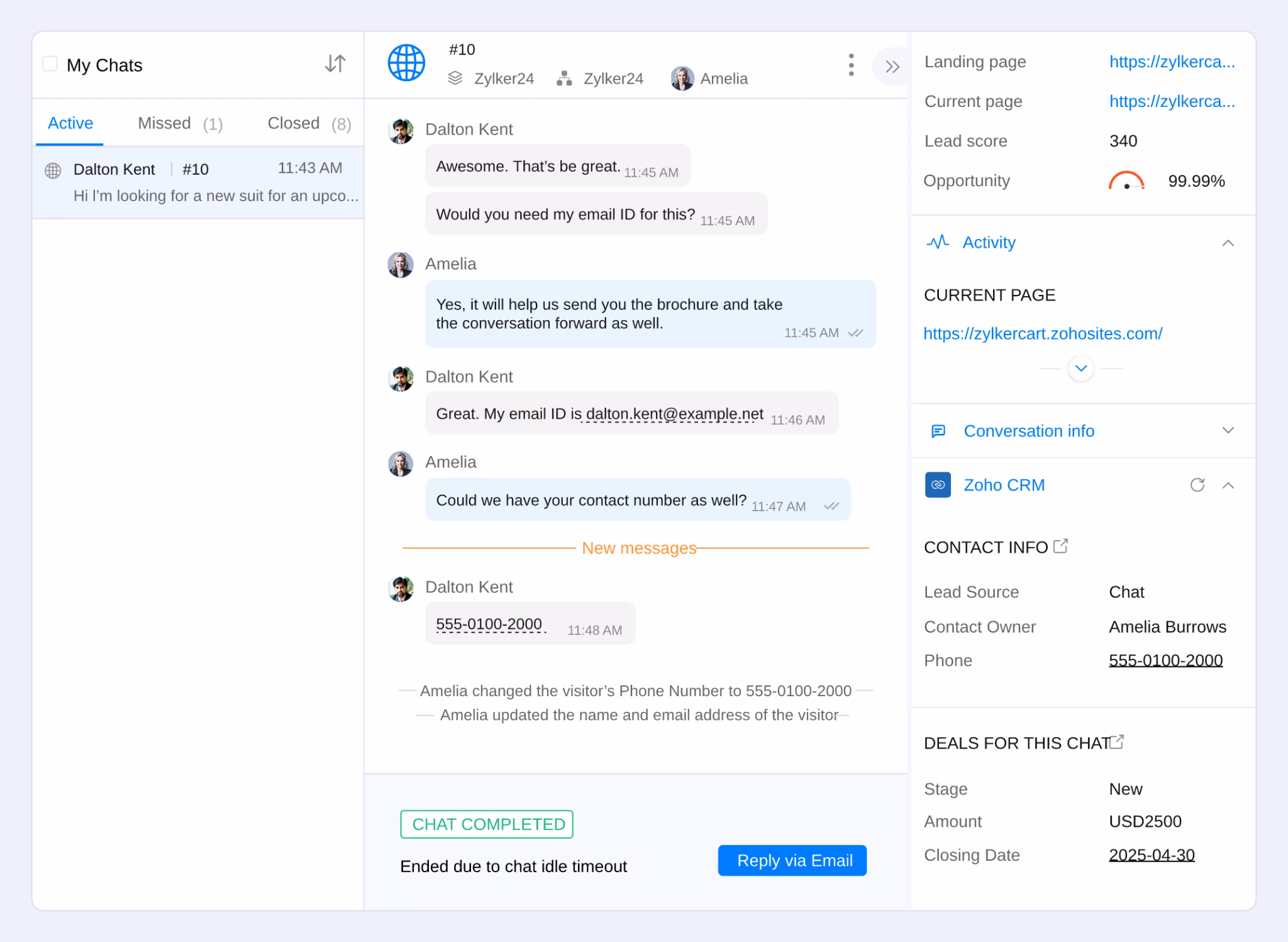Click the sort chats arrows icon

point(335,64)
